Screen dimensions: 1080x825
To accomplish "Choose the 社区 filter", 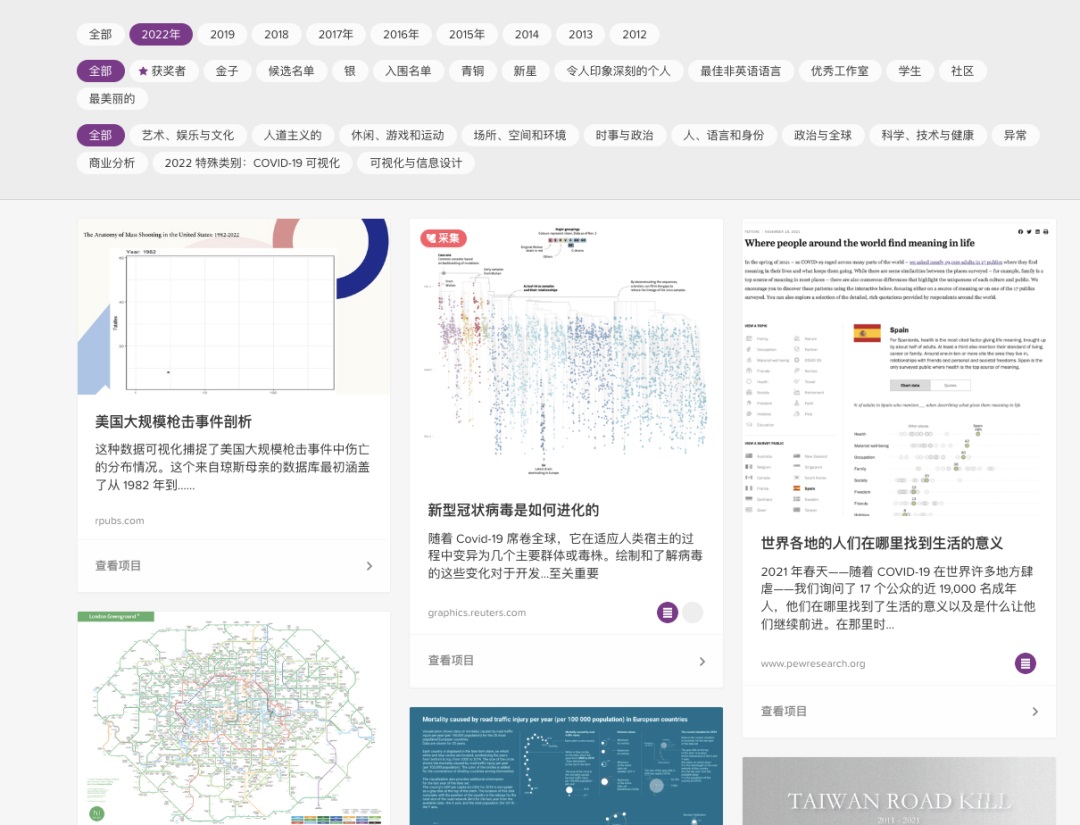I will click(x=962, y=71).
